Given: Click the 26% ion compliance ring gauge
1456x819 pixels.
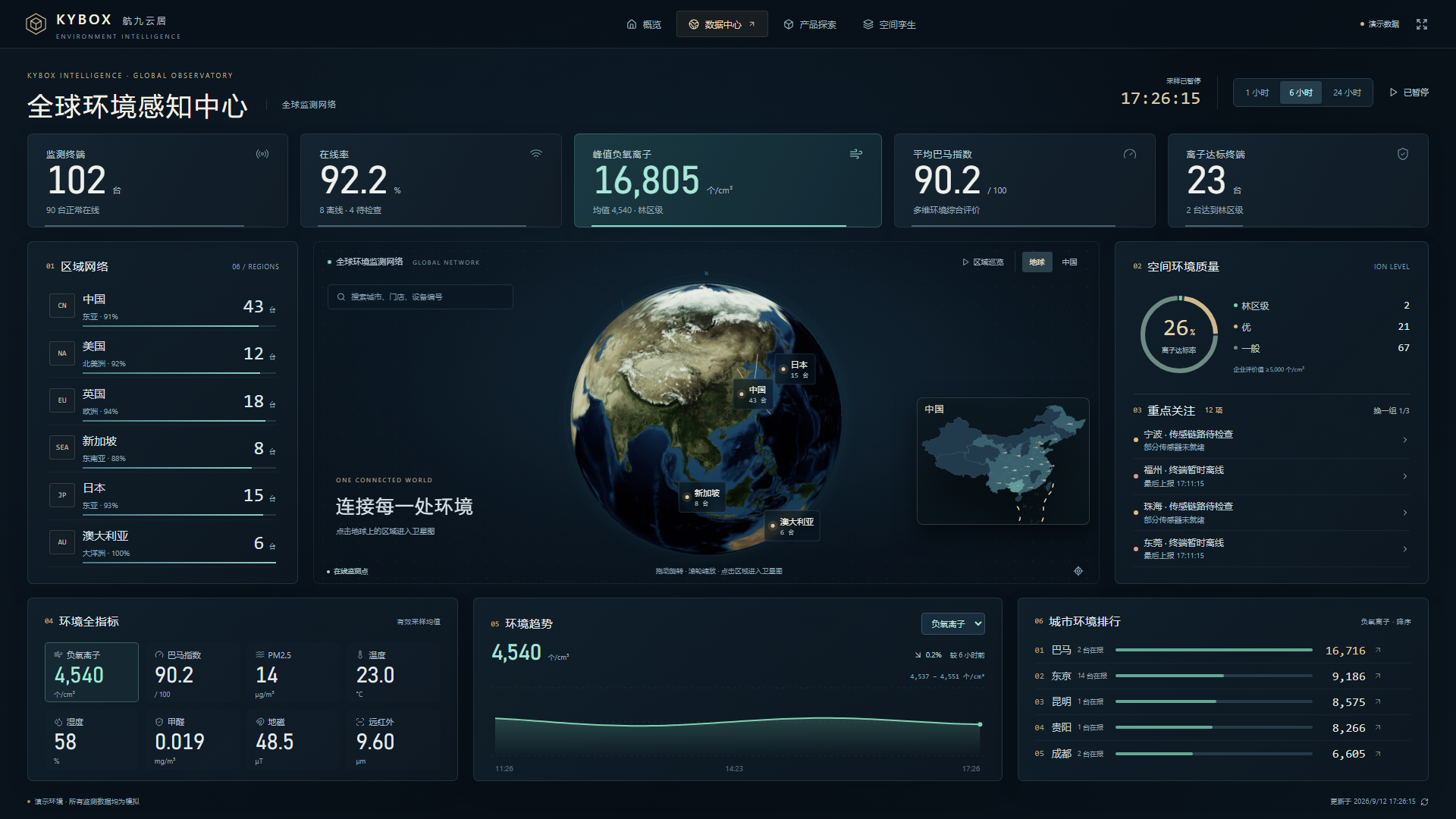Looking at the screenshot, I should [x=1179, y=334].
